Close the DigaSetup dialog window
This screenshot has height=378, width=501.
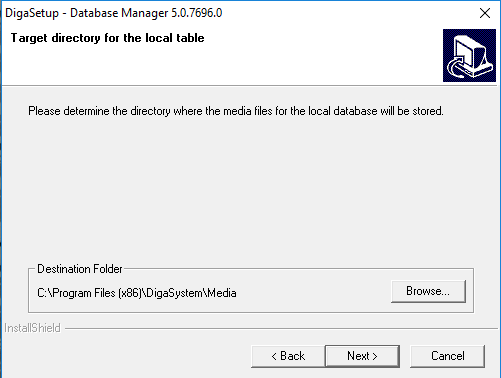[x=485, y=13]
